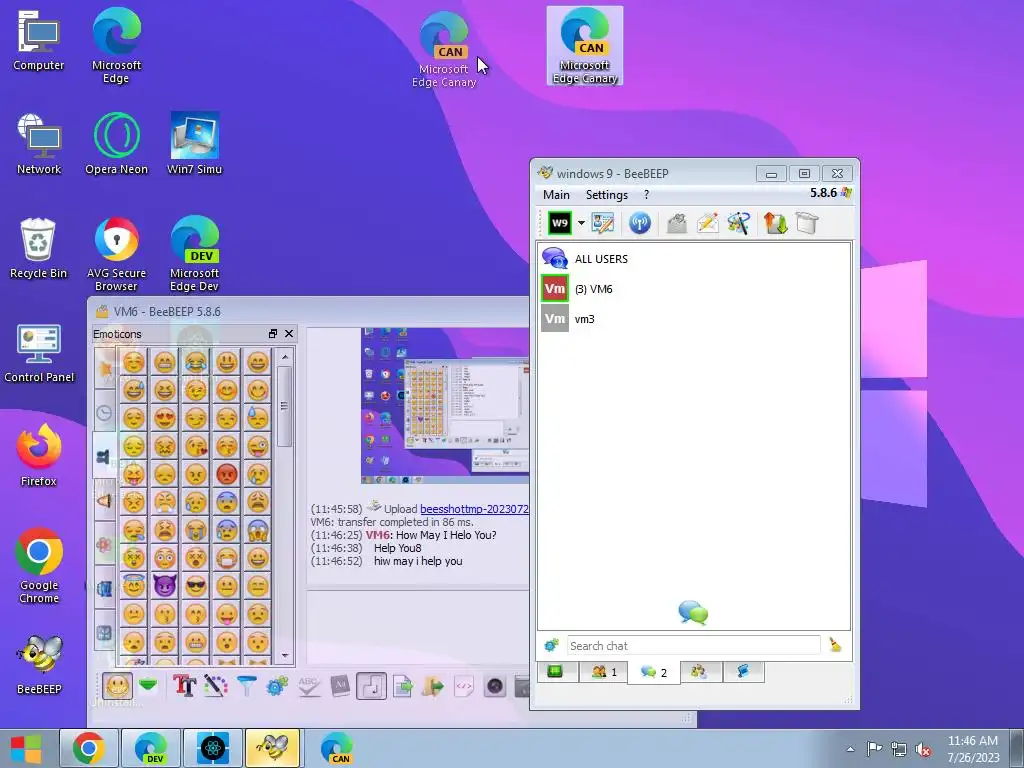Switch to the users tab labeled 1
Image resolution: width=1024 pixels, height=768 pixels.
tap(603, 671)
